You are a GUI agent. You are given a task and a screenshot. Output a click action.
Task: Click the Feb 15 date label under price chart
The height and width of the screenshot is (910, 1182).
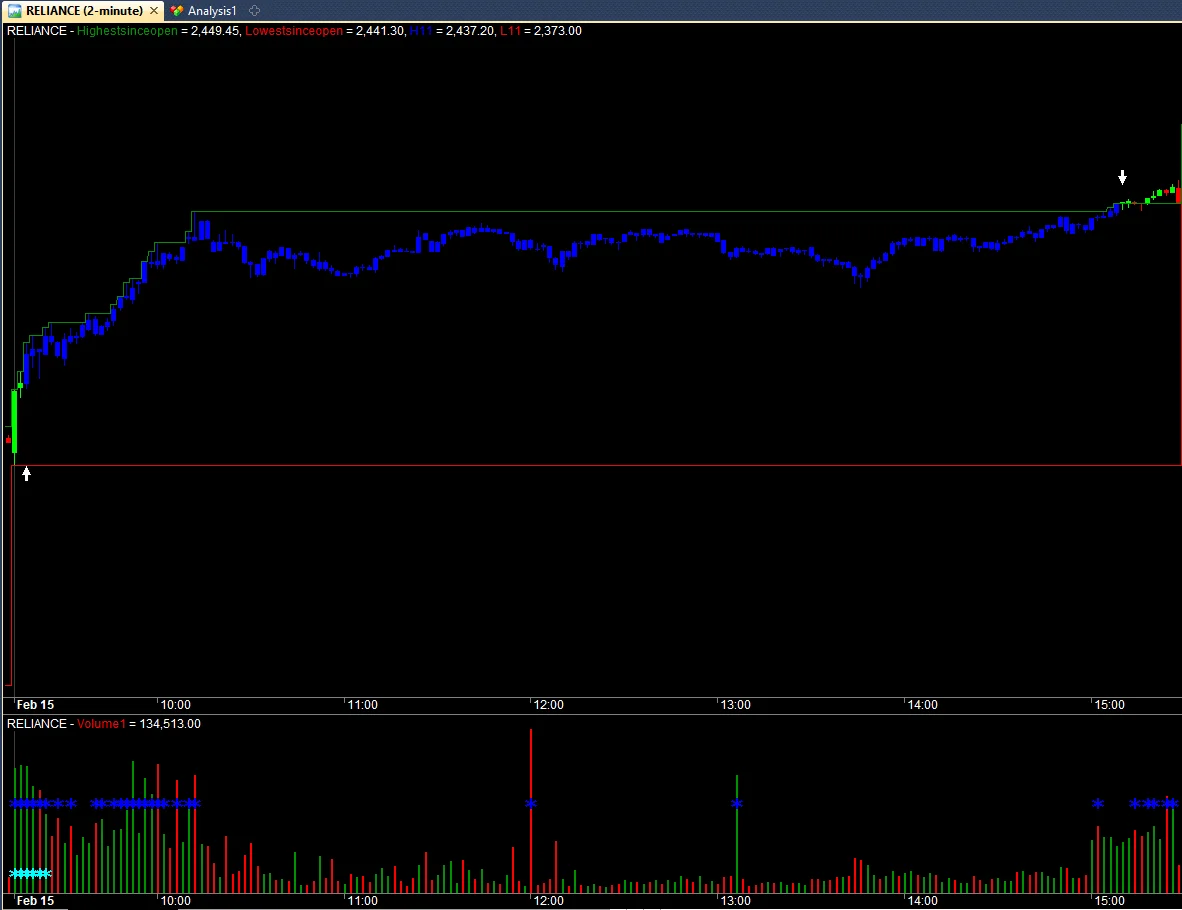coord(36,705)
